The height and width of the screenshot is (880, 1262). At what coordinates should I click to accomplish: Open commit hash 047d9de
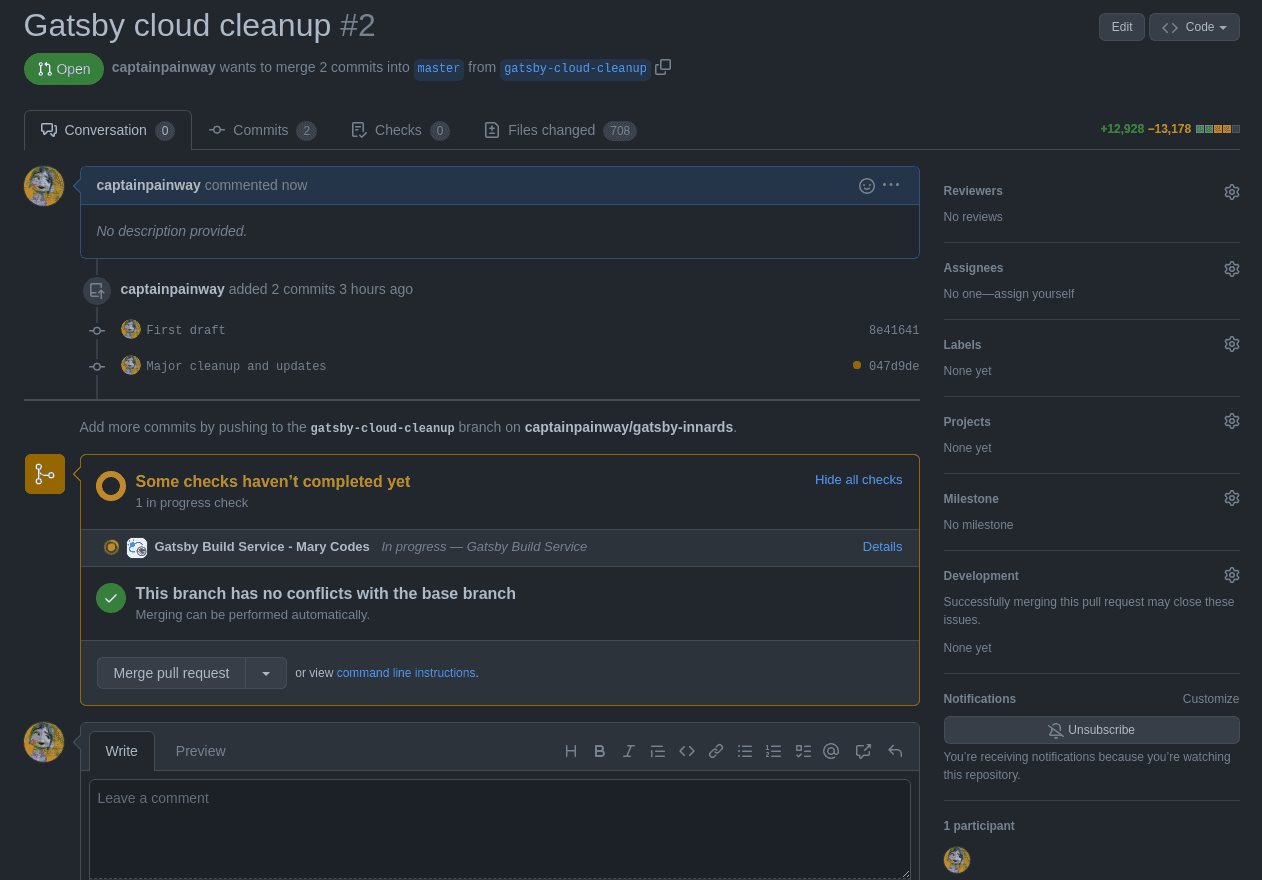[894, 366]
